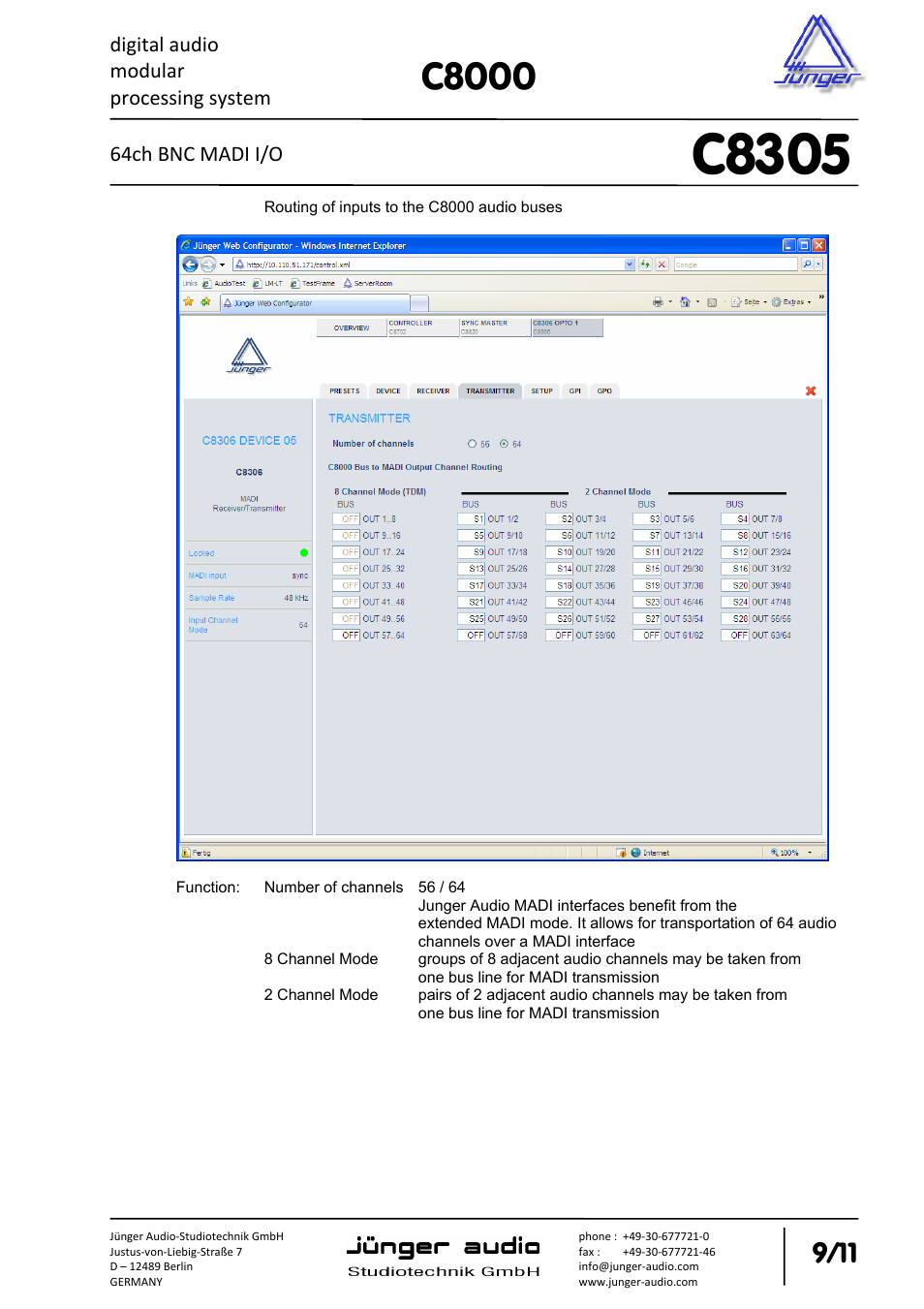Click the red X close-panel icon

tap(811, 391)
